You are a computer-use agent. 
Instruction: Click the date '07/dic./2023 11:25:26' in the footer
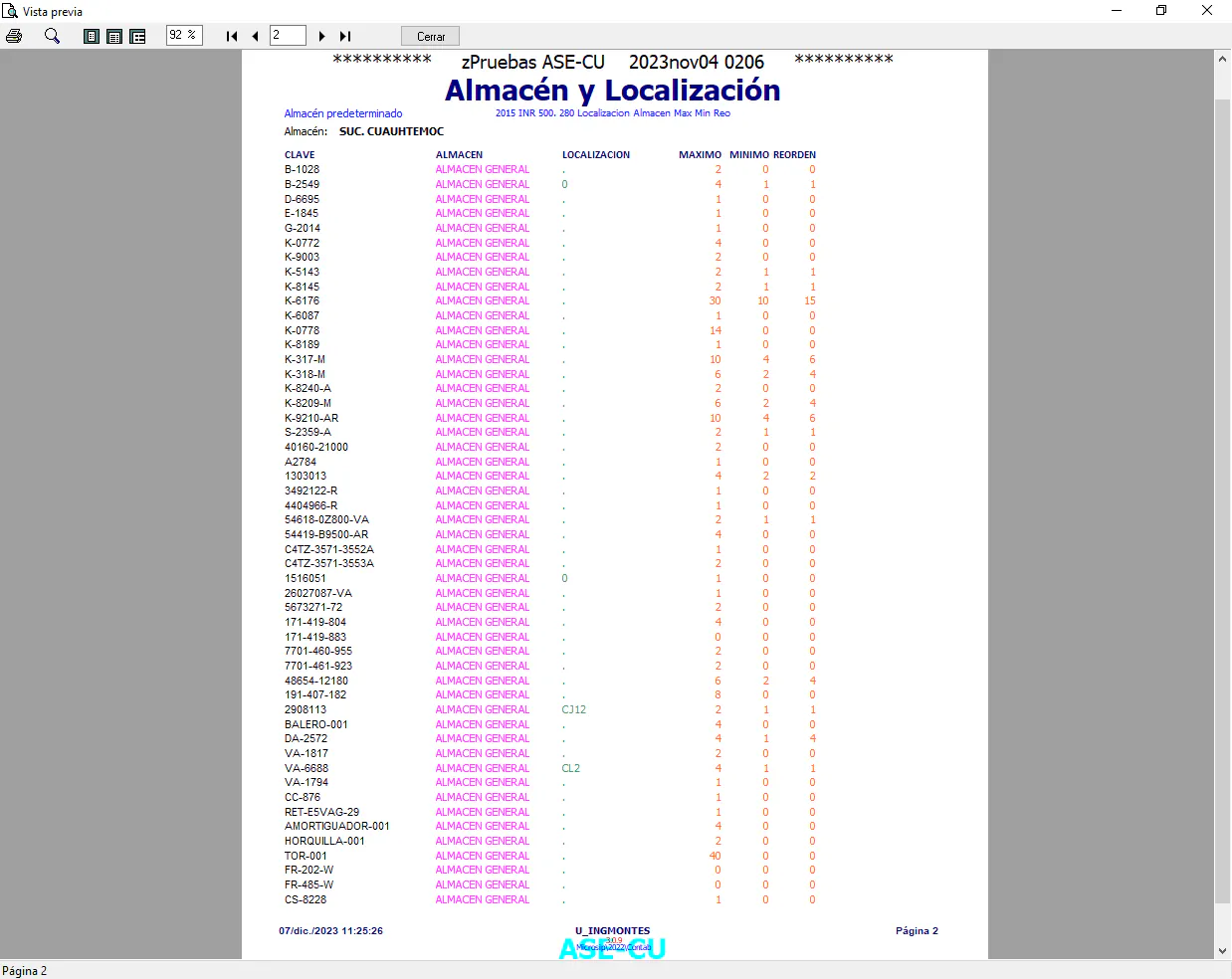tap(330, 931)
